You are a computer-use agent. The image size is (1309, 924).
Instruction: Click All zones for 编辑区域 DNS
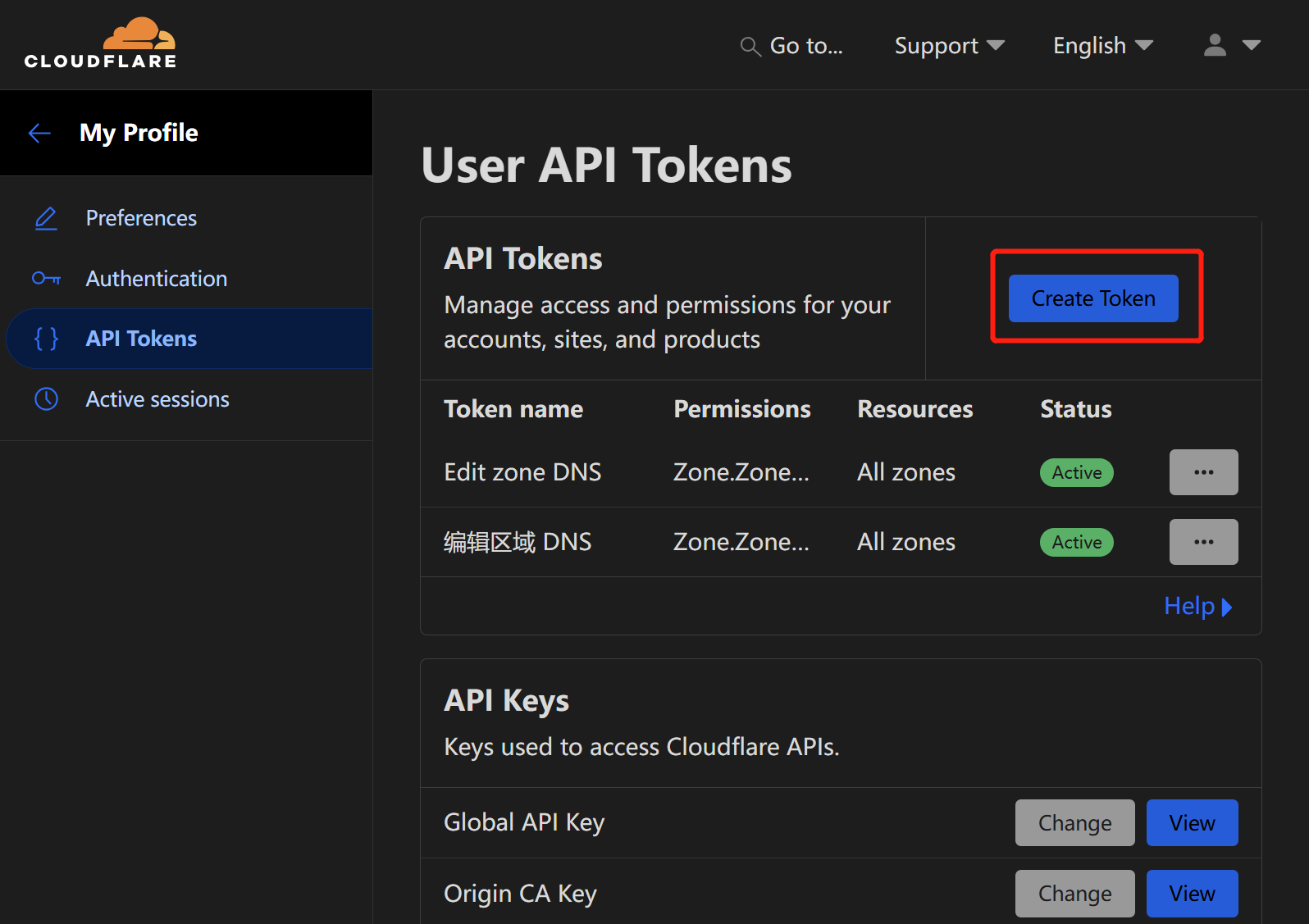click(x=906, y=542)
